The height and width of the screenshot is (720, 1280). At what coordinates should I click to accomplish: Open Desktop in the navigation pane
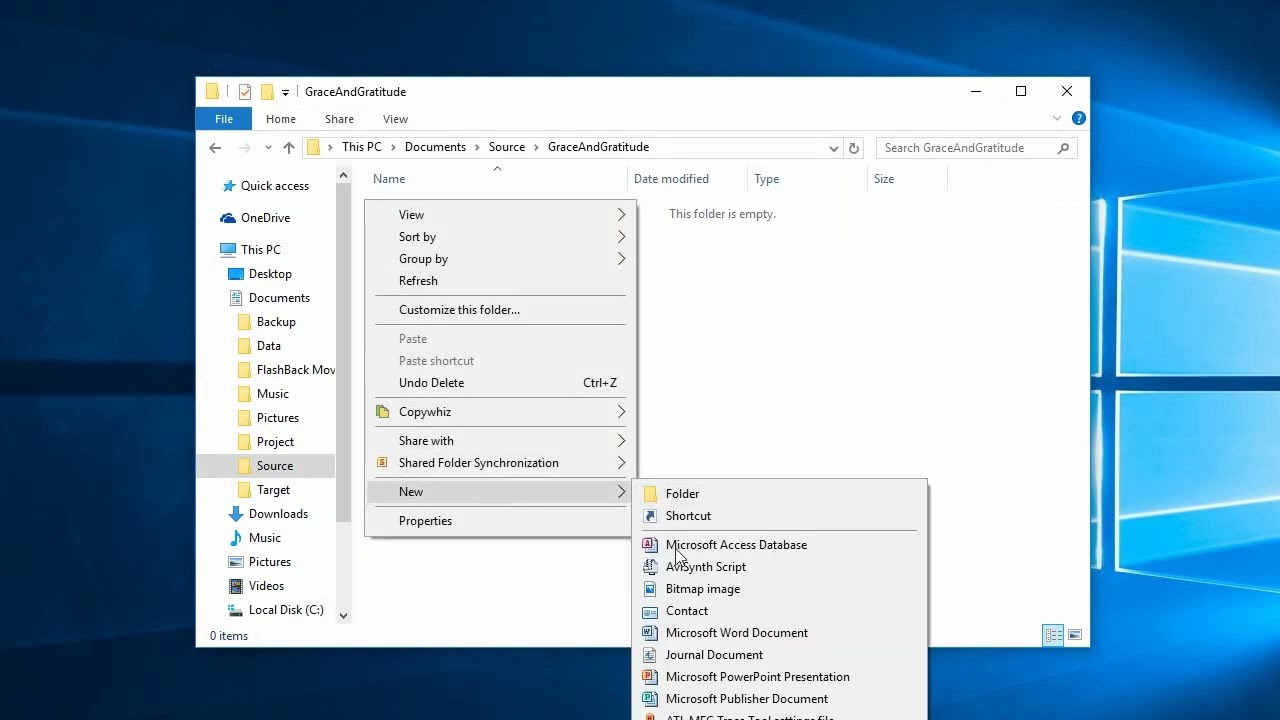coord(270,274)
